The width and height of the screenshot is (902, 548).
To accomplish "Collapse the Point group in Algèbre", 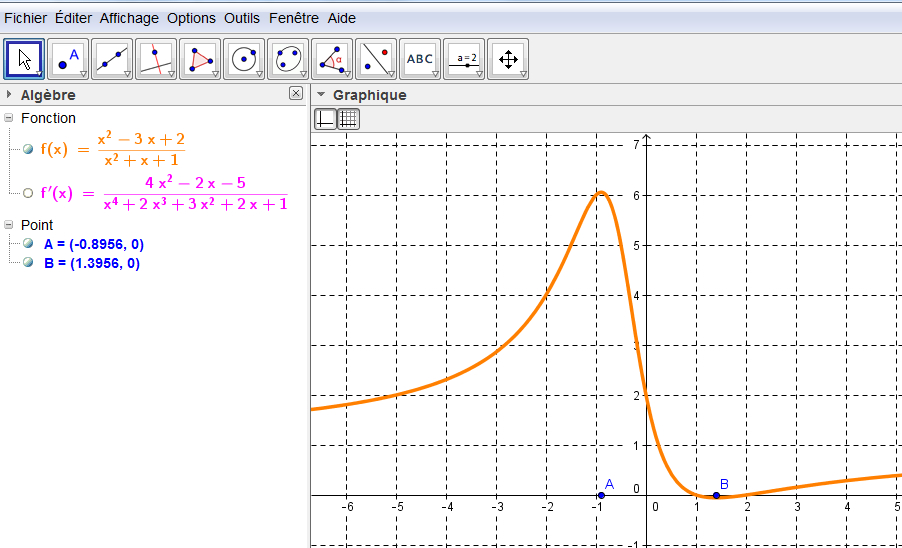I will [10, 225].
